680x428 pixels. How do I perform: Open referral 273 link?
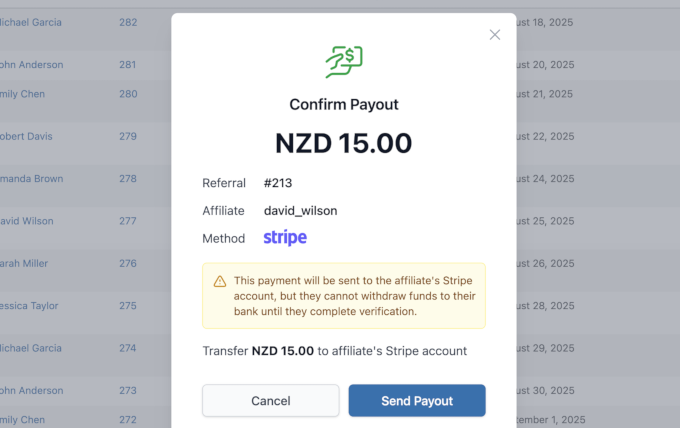128,391
